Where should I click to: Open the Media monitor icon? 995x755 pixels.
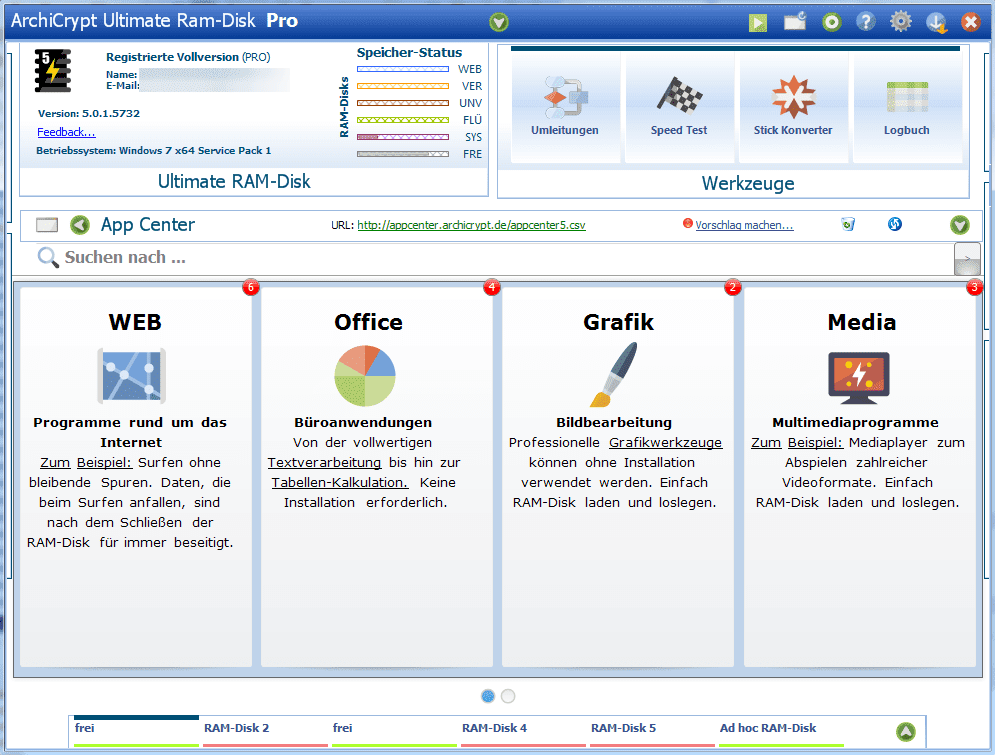(x=859, y=378)
